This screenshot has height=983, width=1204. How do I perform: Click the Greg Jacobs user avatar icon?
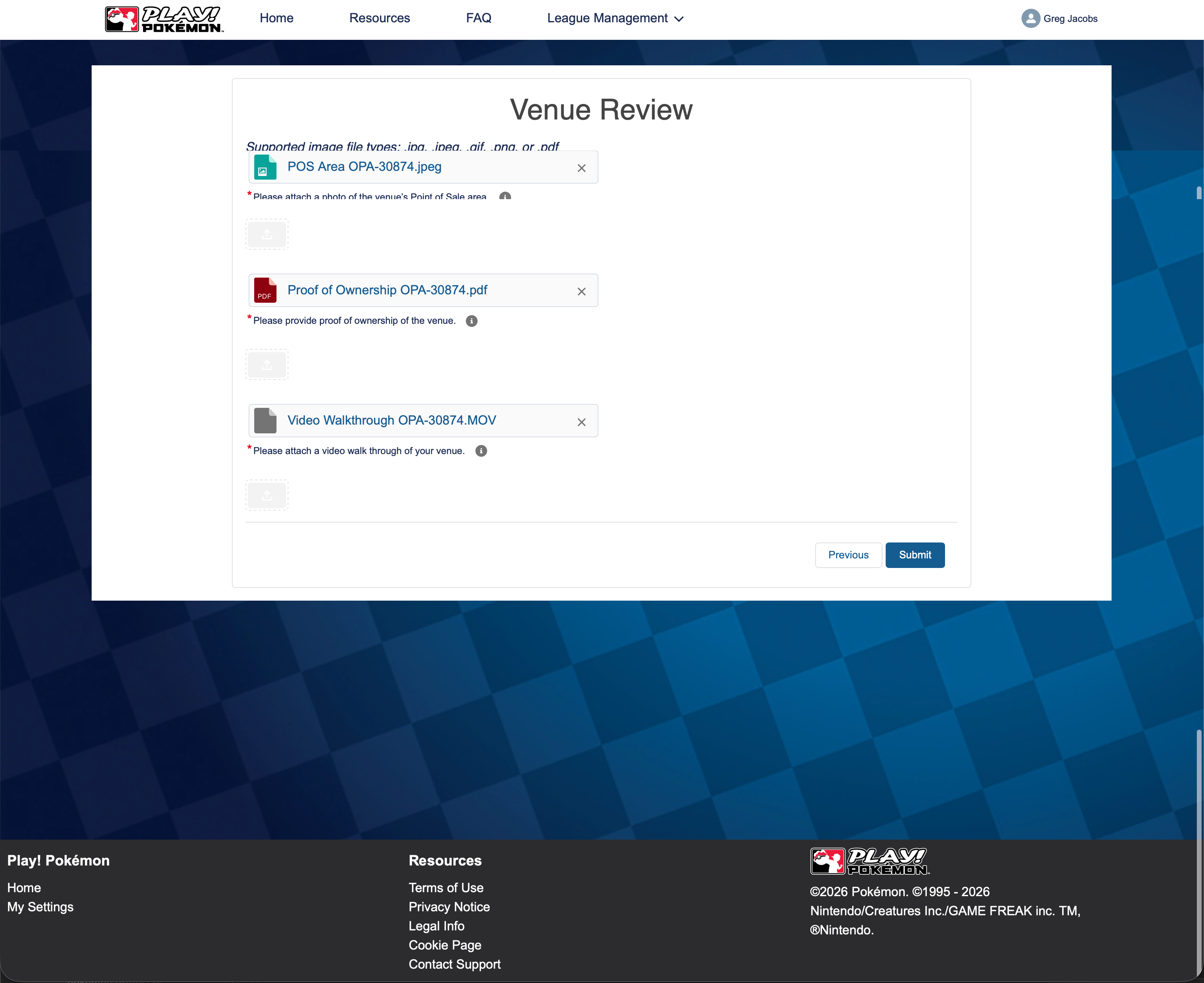1030,18
